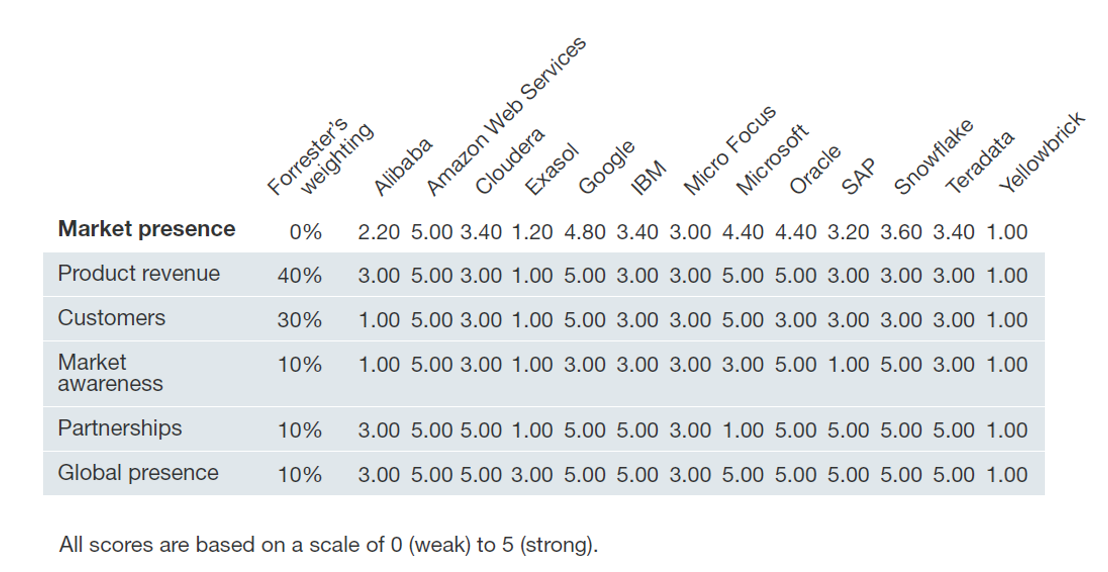
Task: Select the Global presence row label
Action: pyautogui.click(x=137, y=473)
